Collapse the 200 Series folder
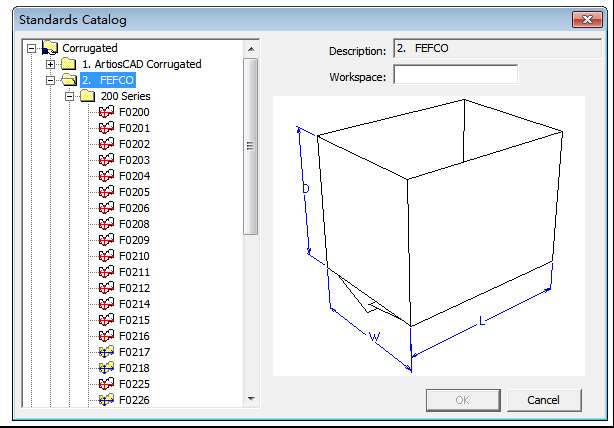This screenshot has height=428, width=614. coord(70,96)
